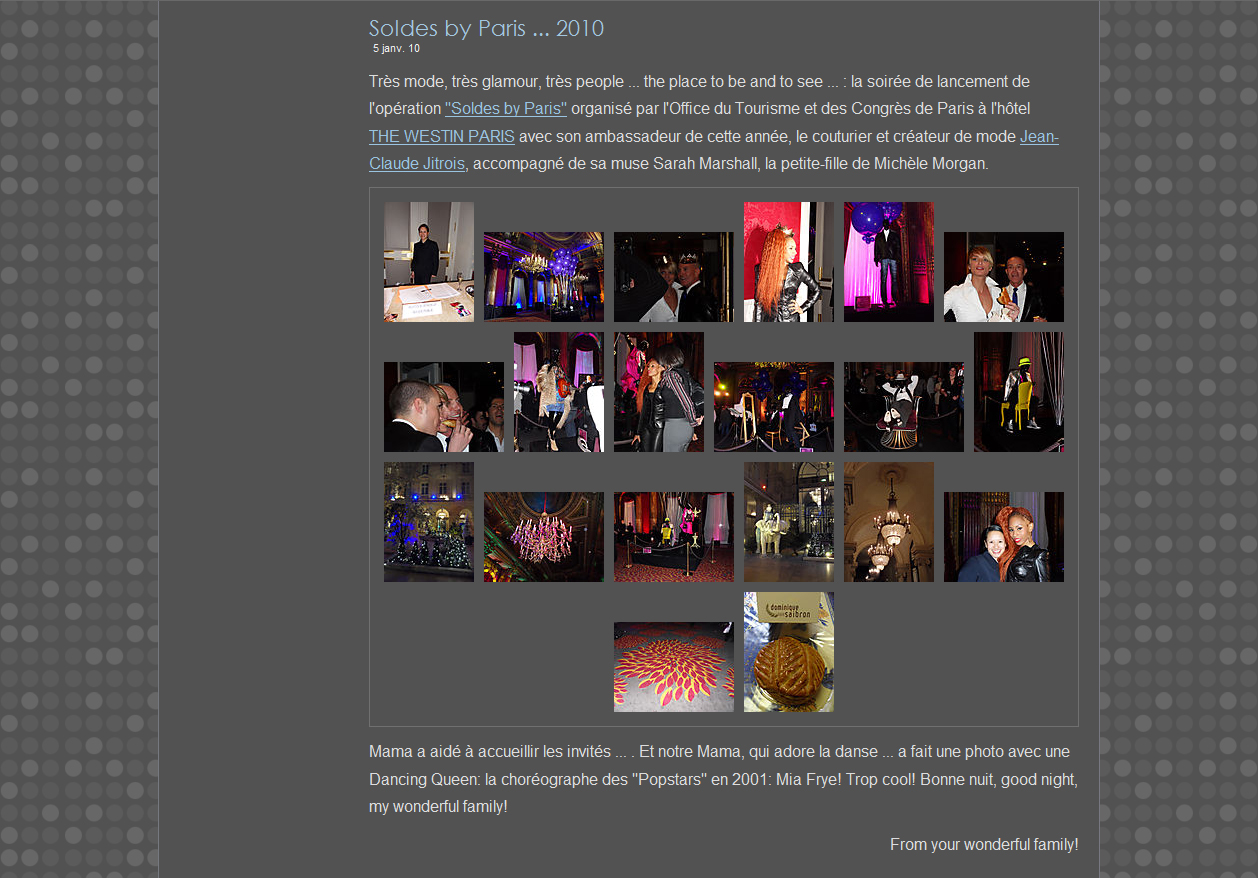Enlarge the red and yellow floral carpet photo

pos(673,667)
